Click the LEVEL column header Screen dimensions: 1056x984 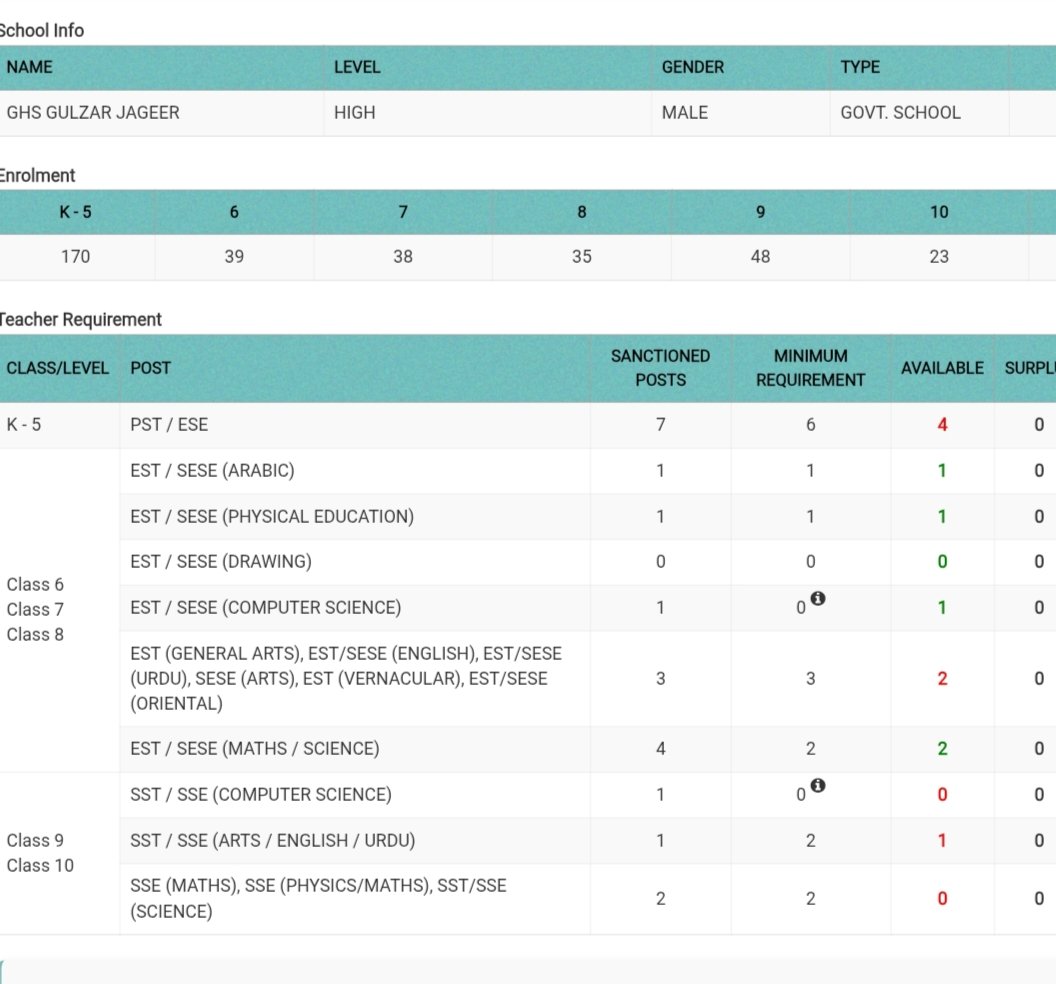point(357,67)
